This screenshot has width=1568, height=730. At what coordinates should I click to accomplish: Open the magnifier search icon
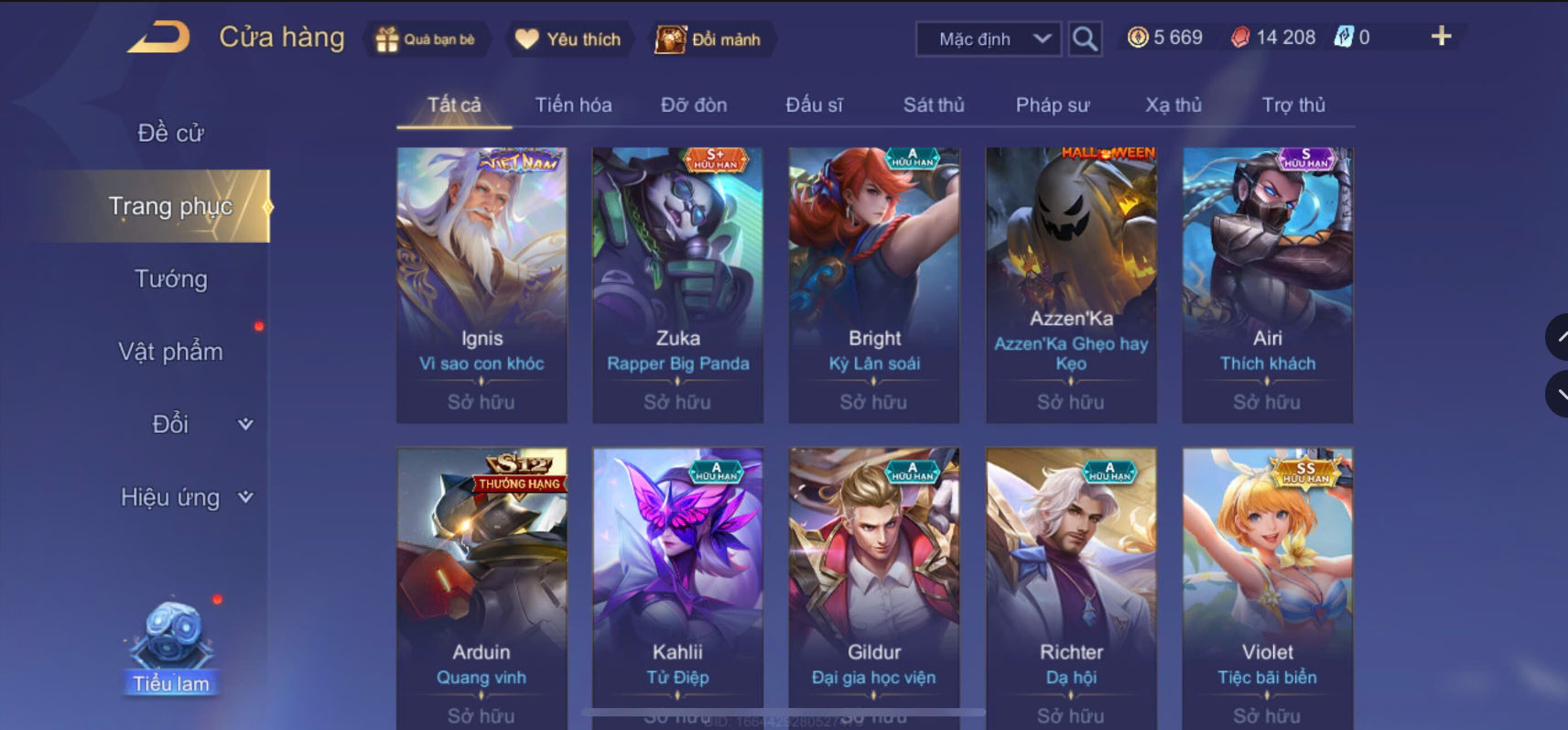1085,38
